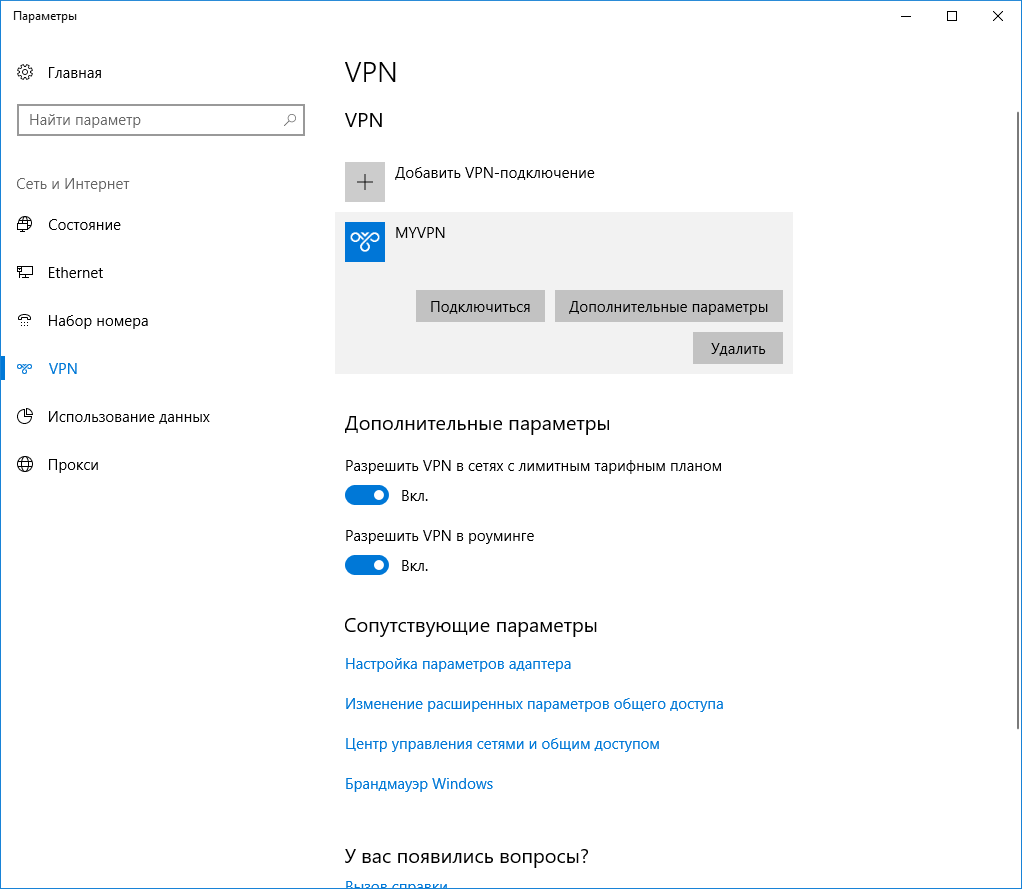This screenshot has height=889, width=1022.
Task: Click the Подключиться button
Action: (x=480, y=306)
